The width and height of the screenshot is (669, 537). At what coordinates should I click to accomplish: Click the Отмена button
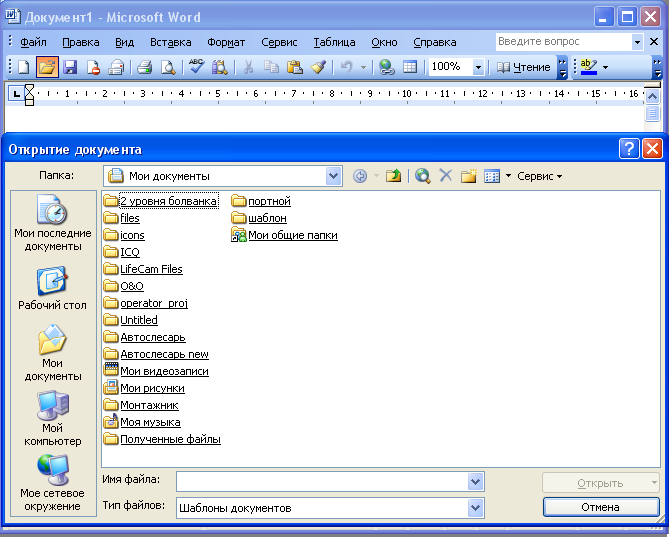pyautogui.click(x=601, y=507)
